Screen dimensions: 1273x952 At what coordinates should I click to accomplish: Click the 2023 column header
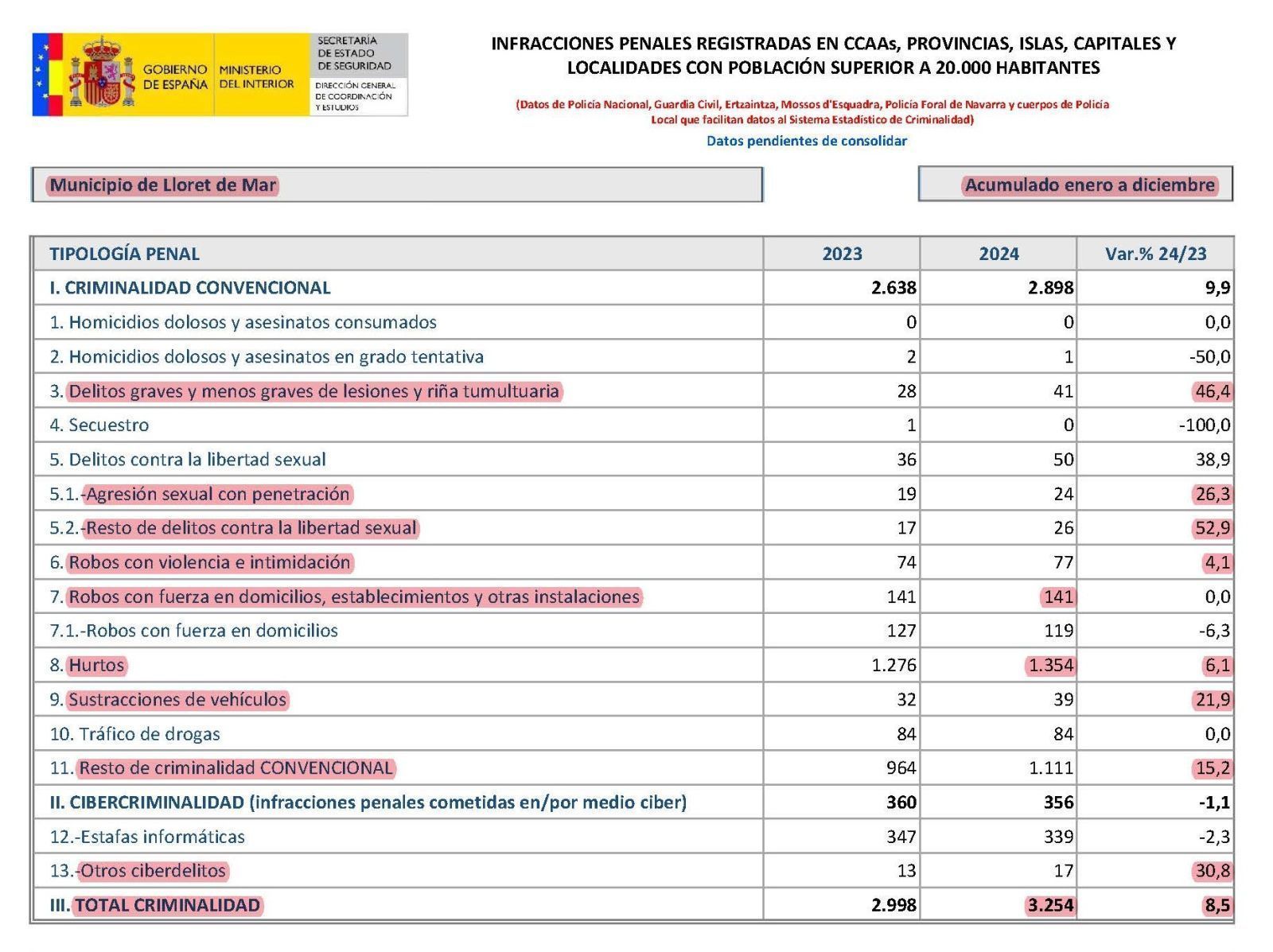click(842, 254)
